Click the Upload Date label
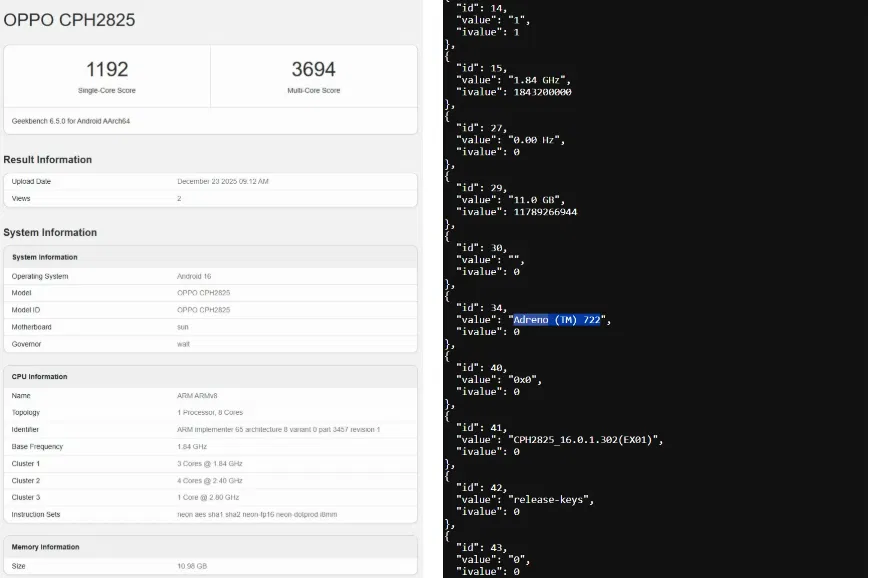Image resolution: width=869 pixels, height=578 pixels. (31, 181)
